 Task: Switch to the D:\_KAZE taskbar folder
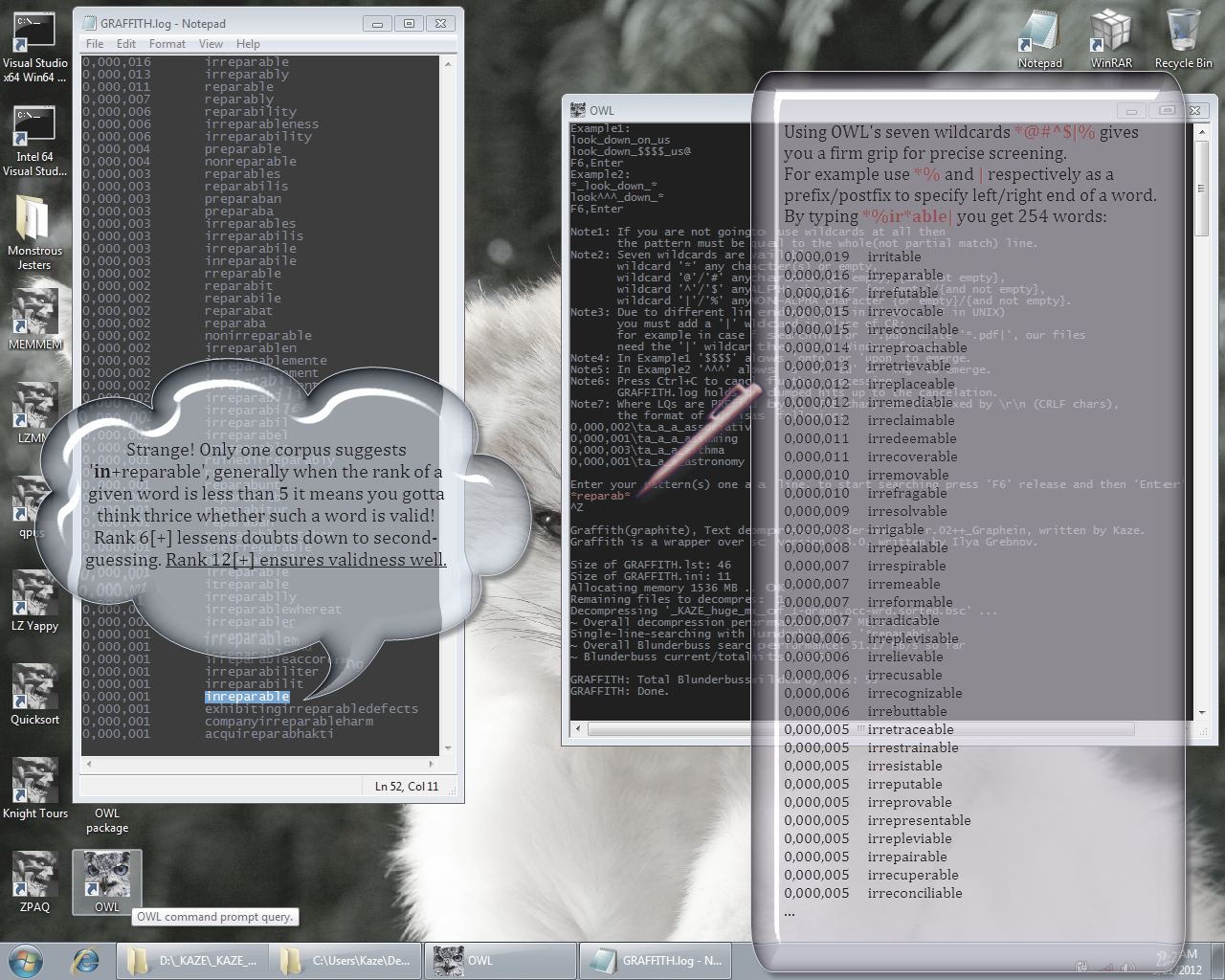[191, 960]
